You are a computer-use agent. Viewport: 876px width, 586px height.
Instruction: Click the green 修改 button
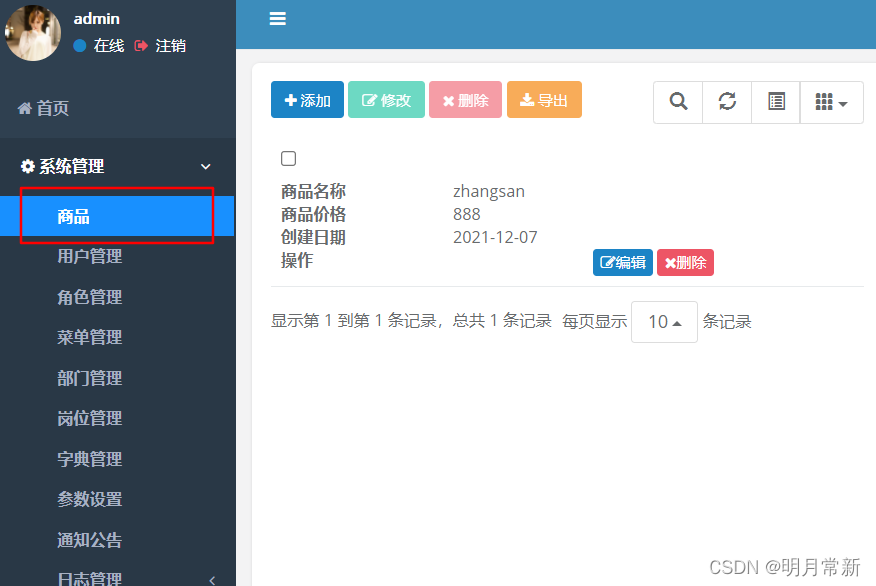click(x=386, y=100)
